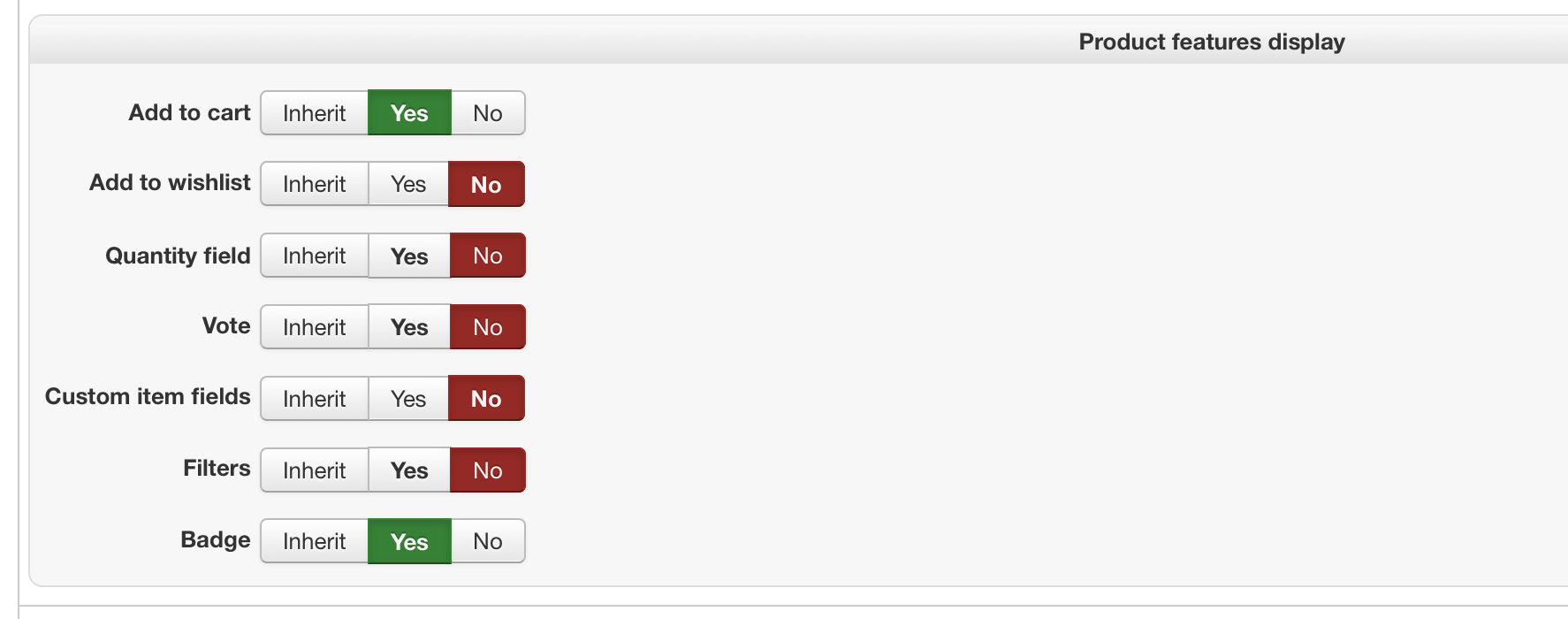The width and height of the screenshot is (1568, 619).
Task: Set Add to wishlist to Inherit
Action: (314, 184)
